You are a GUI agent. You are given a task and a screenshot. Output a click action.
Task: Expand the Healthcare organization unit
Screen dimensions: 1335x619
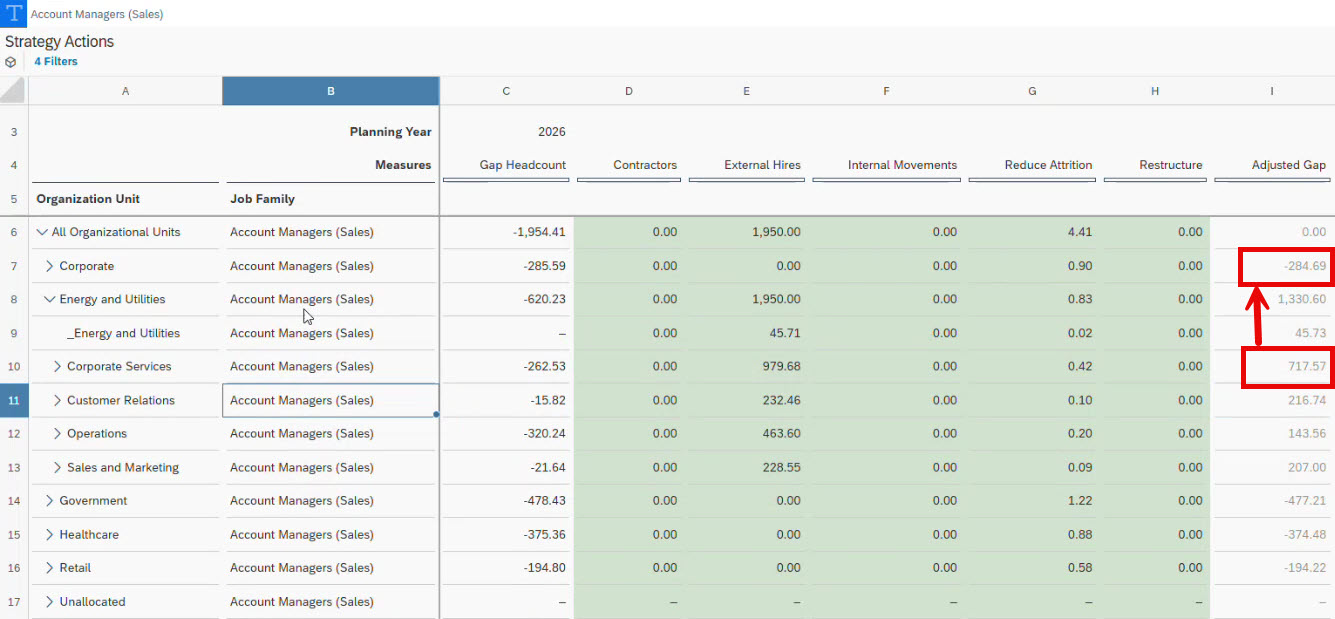pos(49,535)
